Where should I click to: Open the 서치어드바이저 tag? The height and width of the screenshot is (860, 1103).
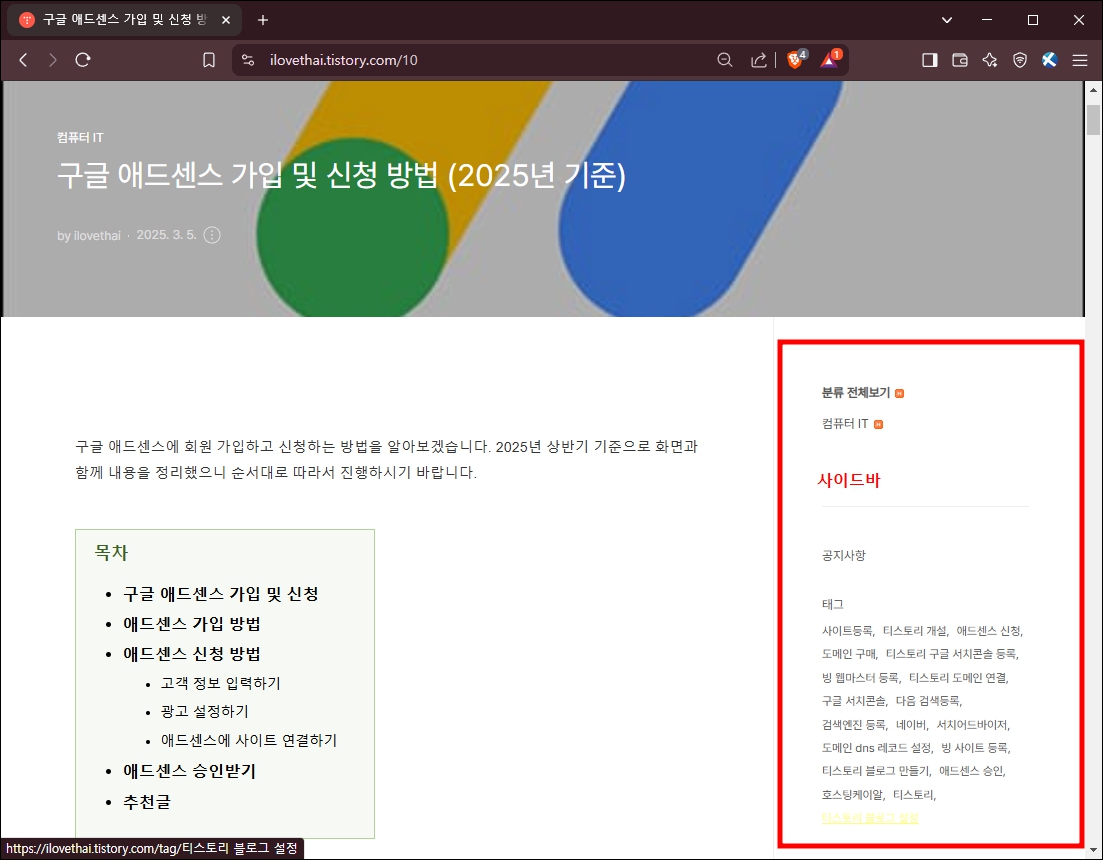[972, 725]
